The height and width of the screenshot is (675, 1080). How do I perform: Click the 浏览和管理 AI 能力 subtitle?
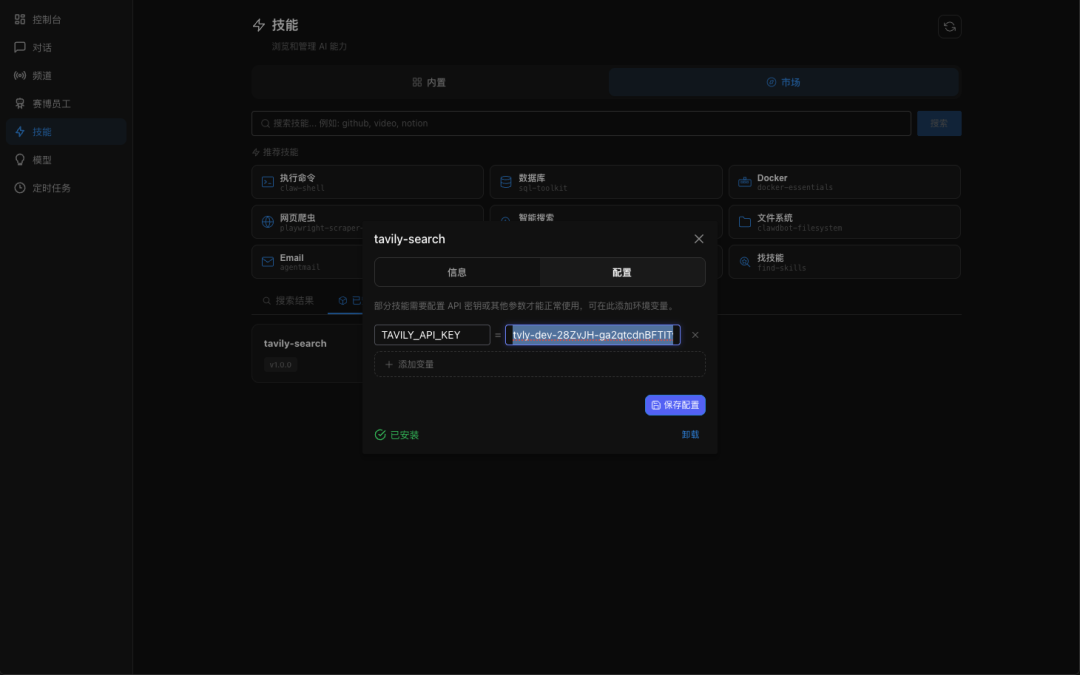click(x=309, y=46)
